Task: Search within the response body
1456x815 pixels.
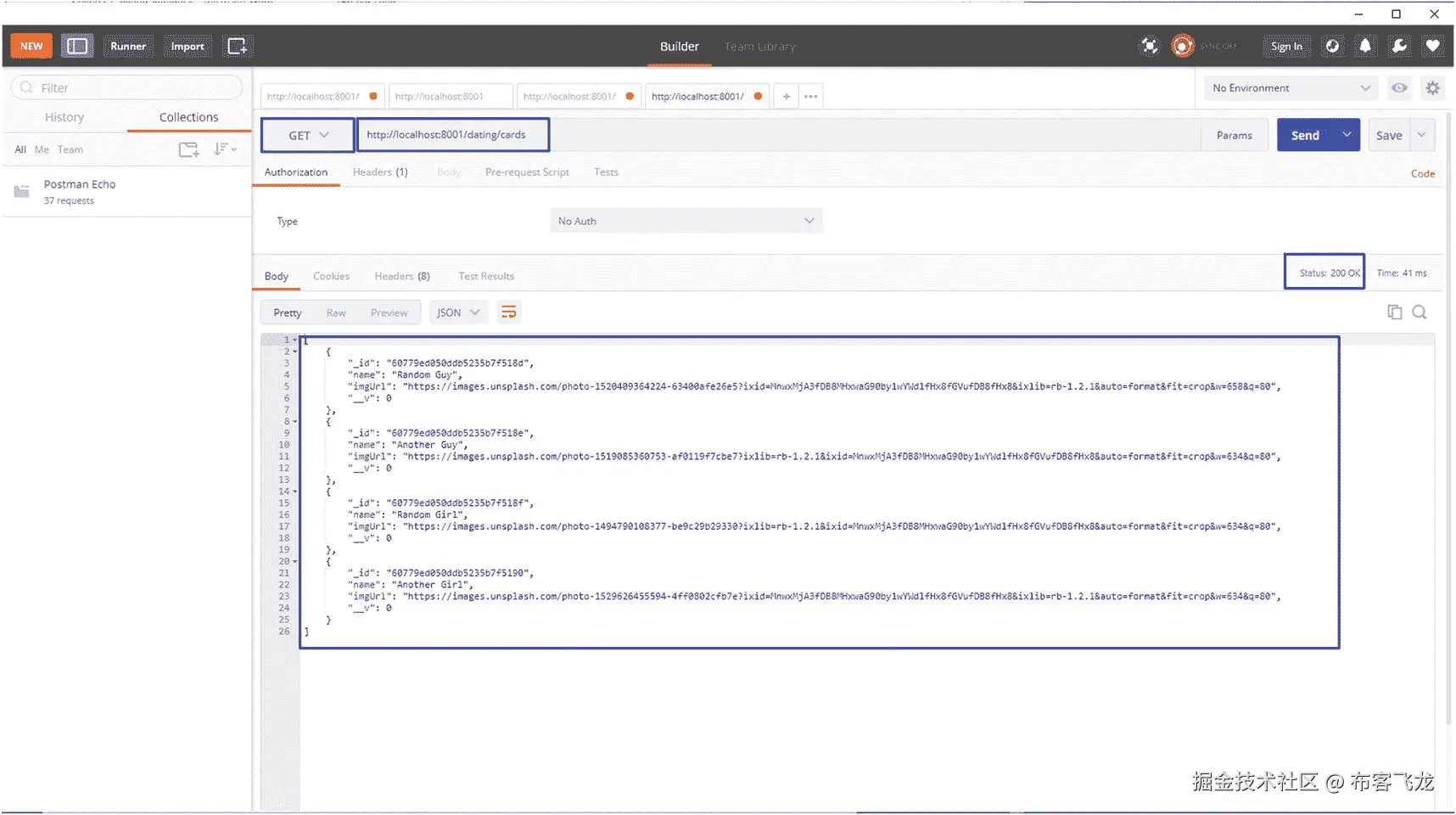Action: point(1420,312)
